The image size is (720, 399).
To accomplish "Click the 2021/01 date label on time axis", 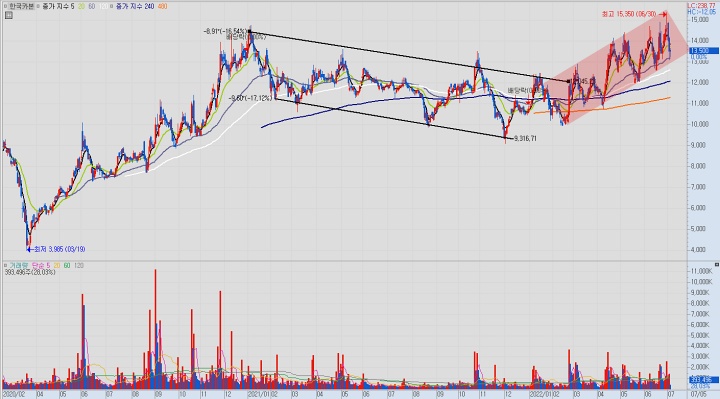I will coord(258,394).
